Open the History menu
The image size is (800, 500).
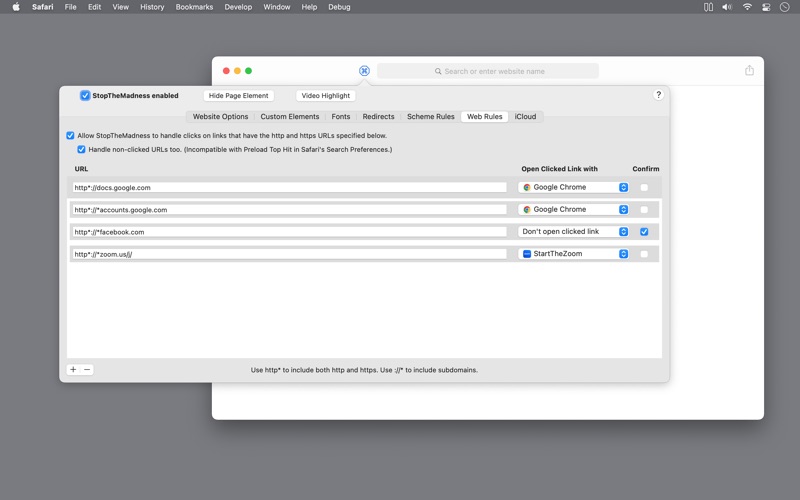[152, 7]
